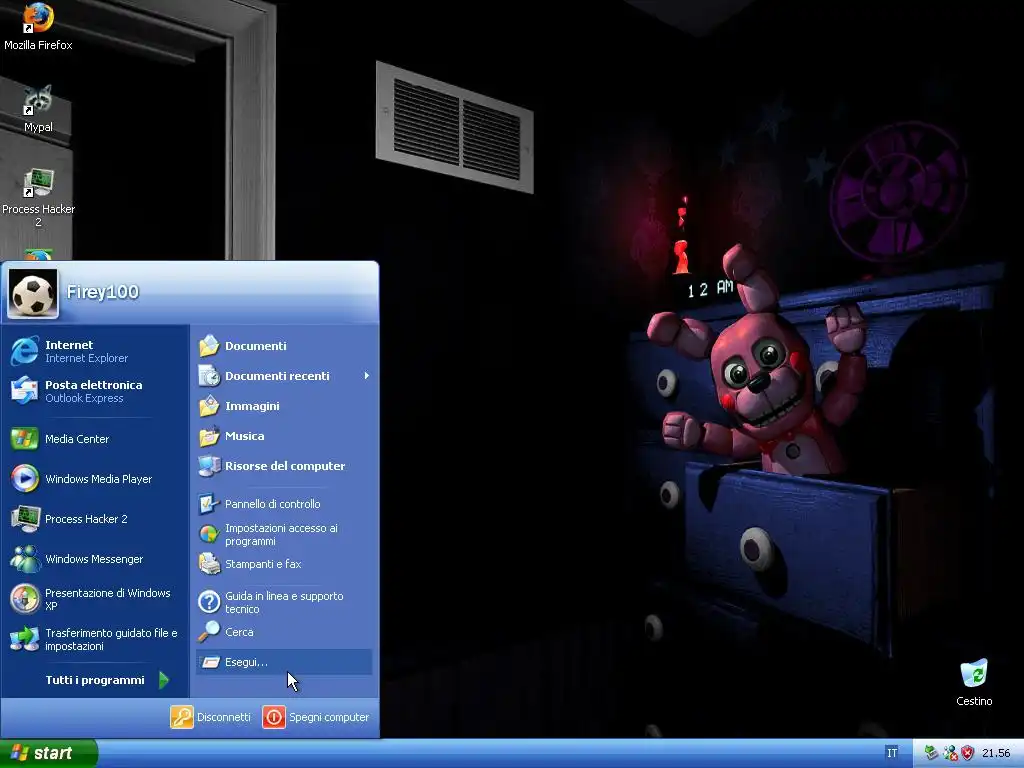Screen dimensions: 1024x768
Task: Launch Media Center from Start menu
Action: click(x=95, y=439)
